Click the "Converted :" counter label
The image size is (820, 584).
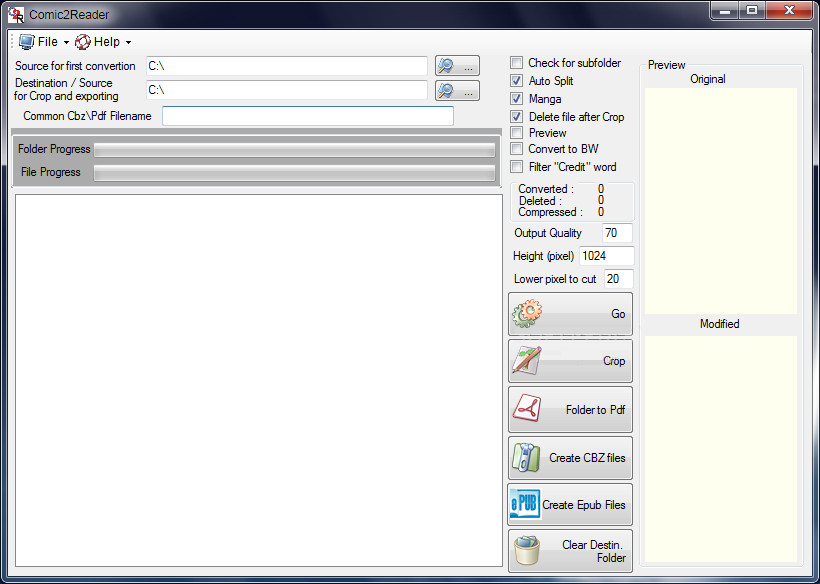[546, 189]
